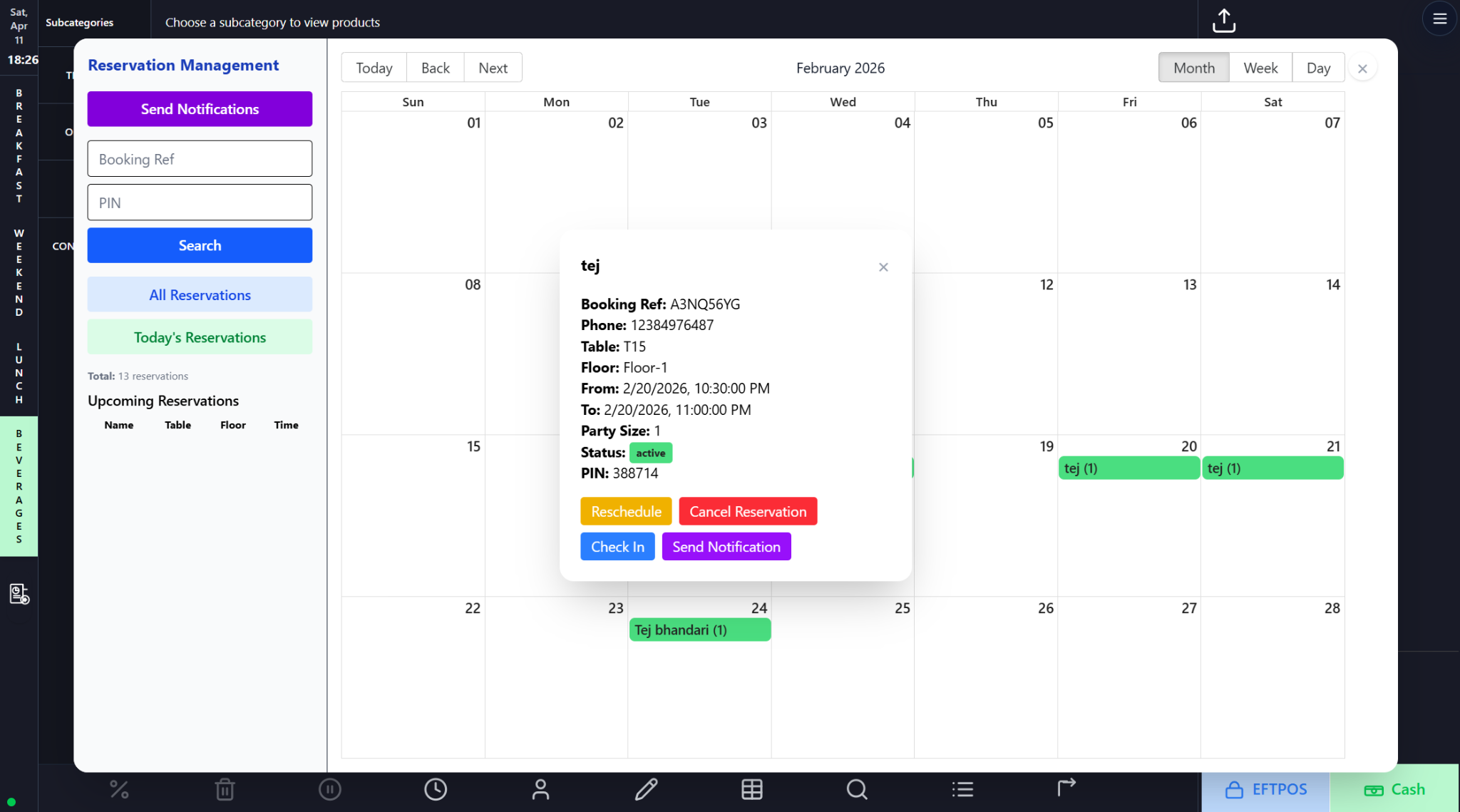Open tej (1) reservation on Saturday 21
This screenshot has height=812, width=1460.
[1273, 468]
